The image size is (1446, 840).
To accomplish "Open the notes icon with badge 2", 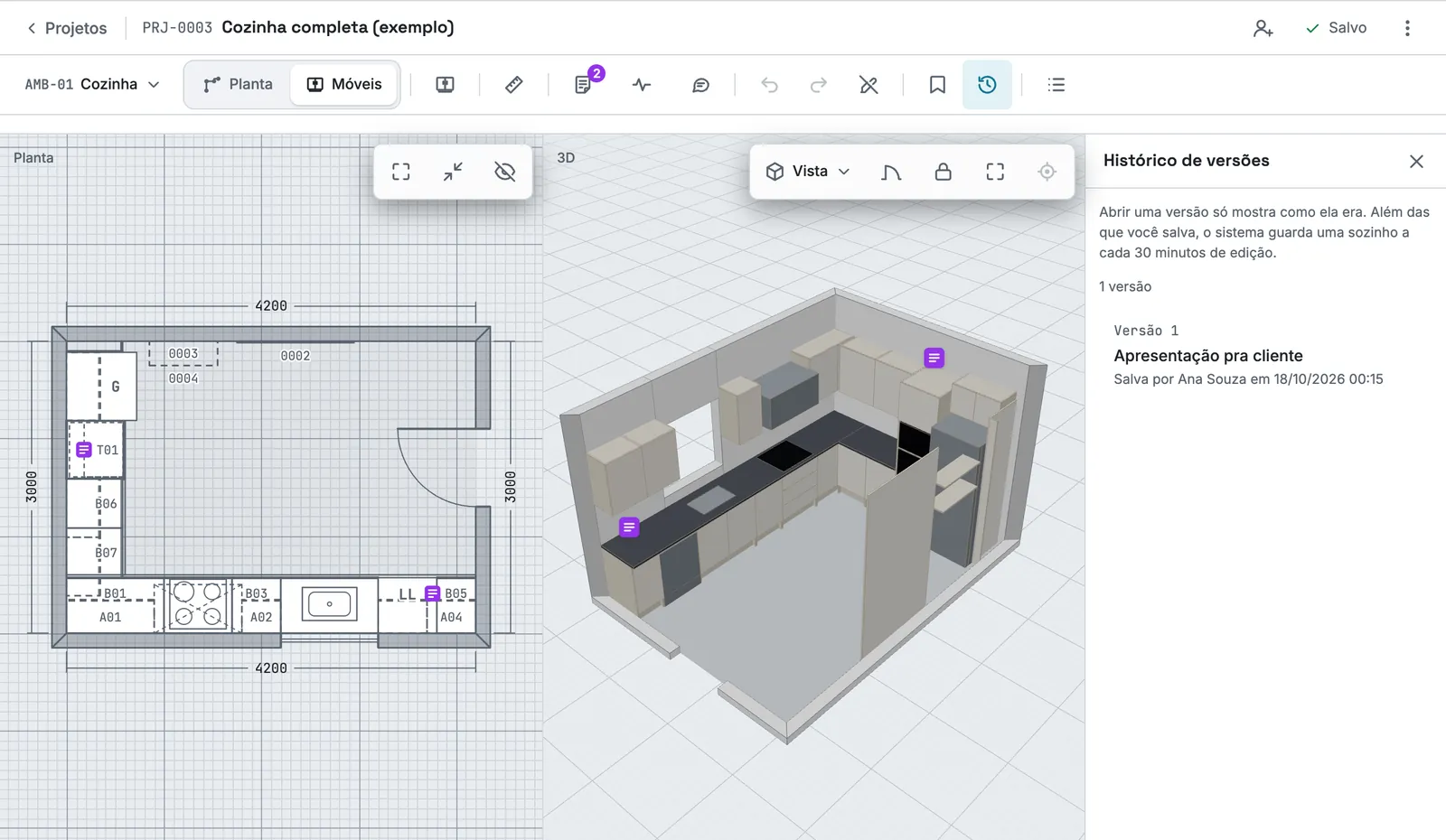I will (x=583, y=85).
